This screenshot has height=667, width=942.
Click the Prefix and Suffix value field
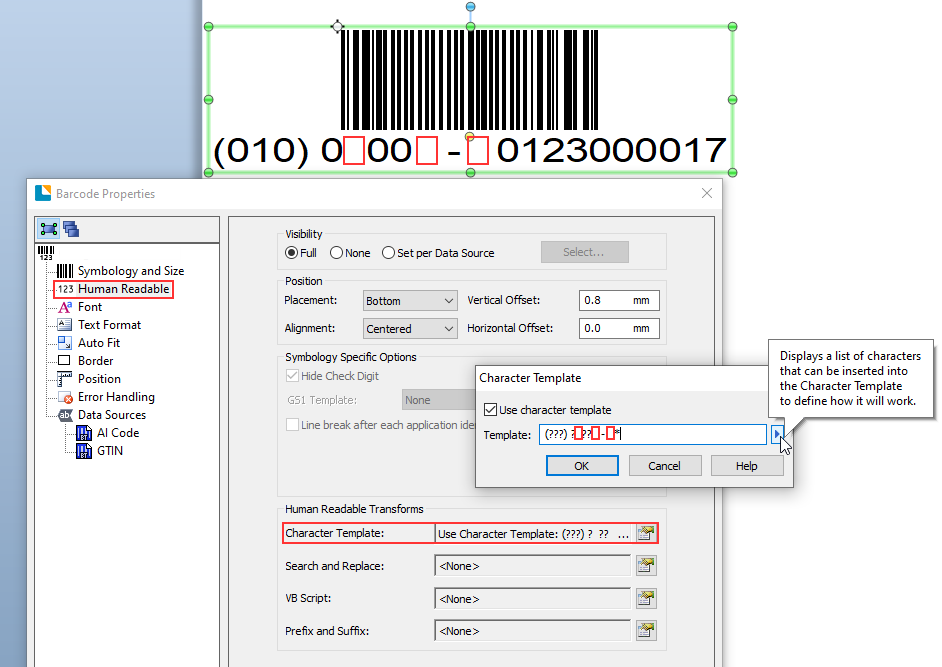point(533,631)
